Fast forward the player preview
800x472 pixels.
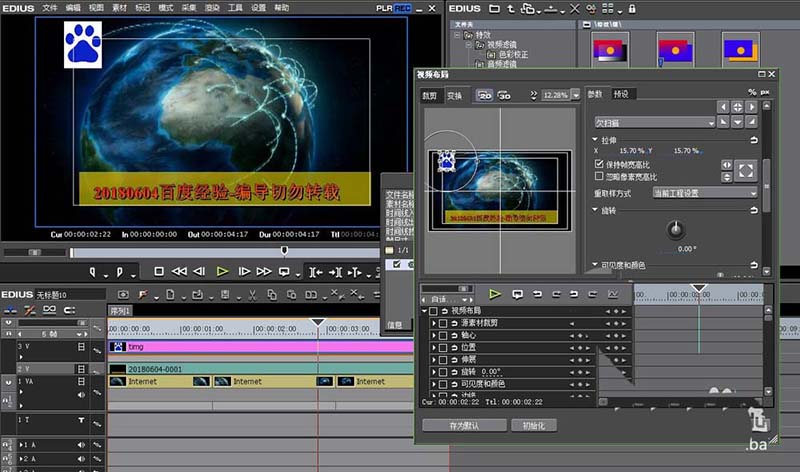pyautogui.click(x=264, y=271)
